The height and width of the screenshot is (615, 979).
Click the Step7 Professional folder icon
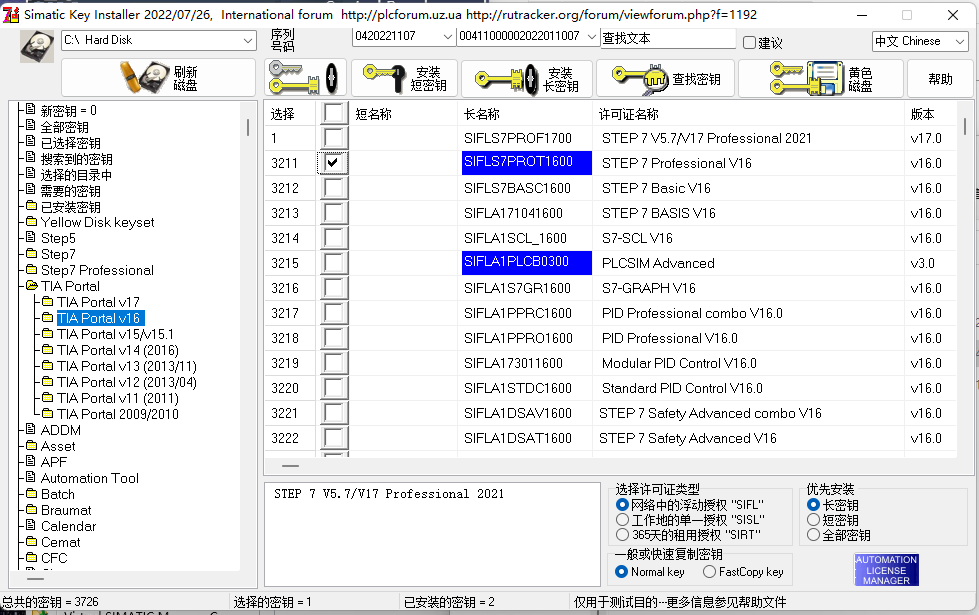pos(32,270)
